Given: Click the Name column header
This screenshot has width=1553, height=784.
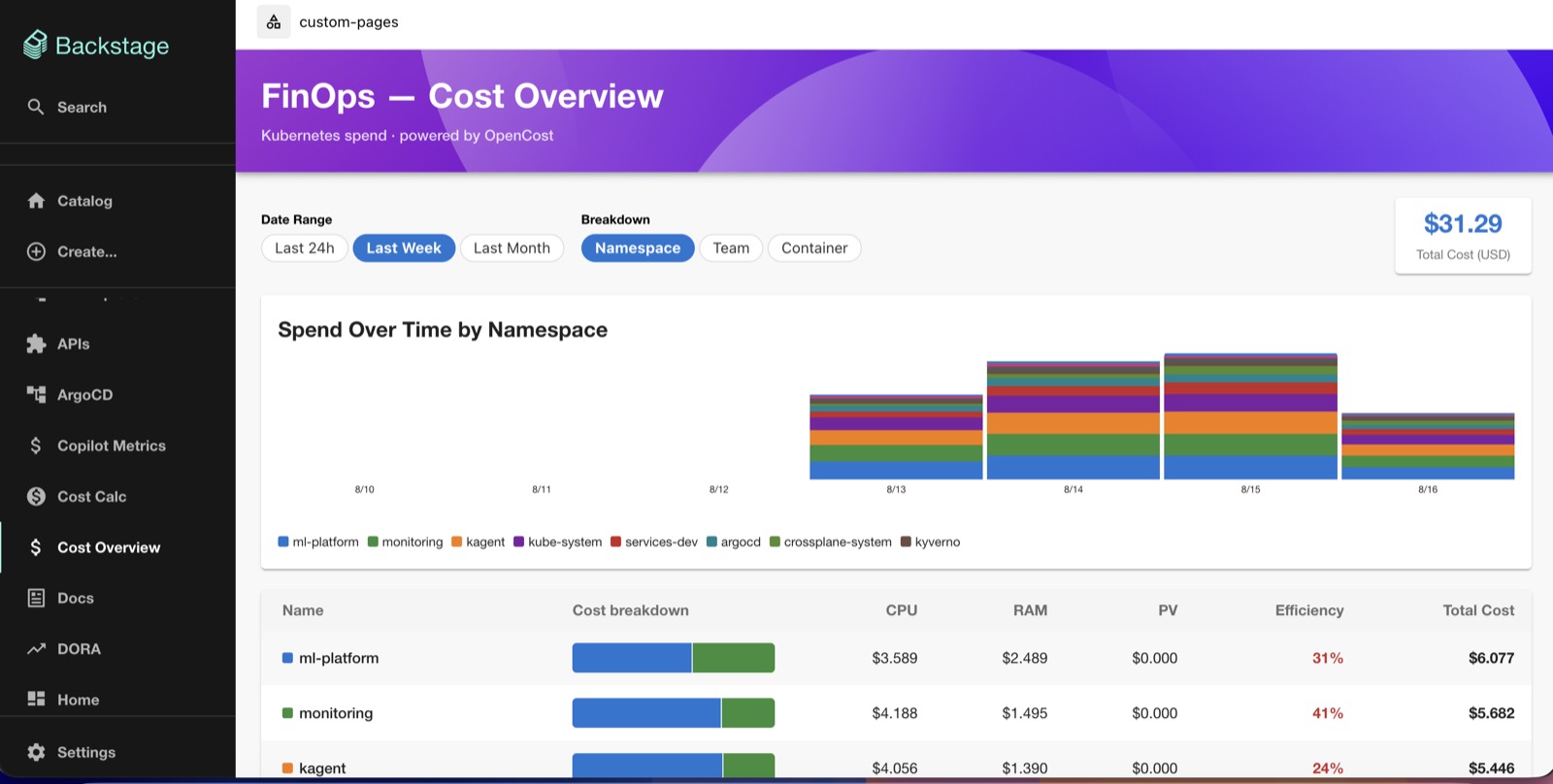Looking at the screenshot, I should 303,610.
